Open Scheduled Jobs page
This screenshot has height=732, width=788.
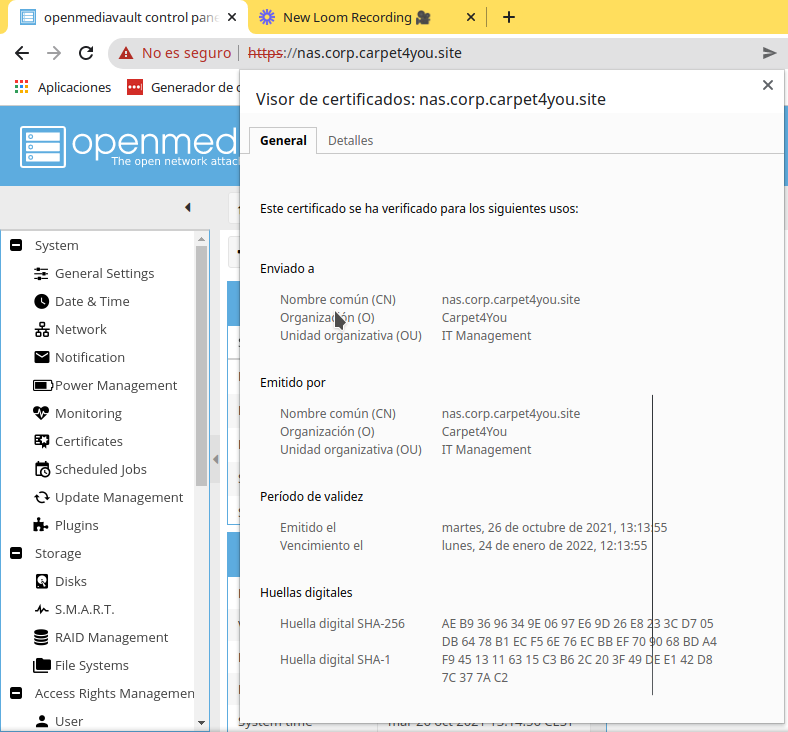(101, 469)
